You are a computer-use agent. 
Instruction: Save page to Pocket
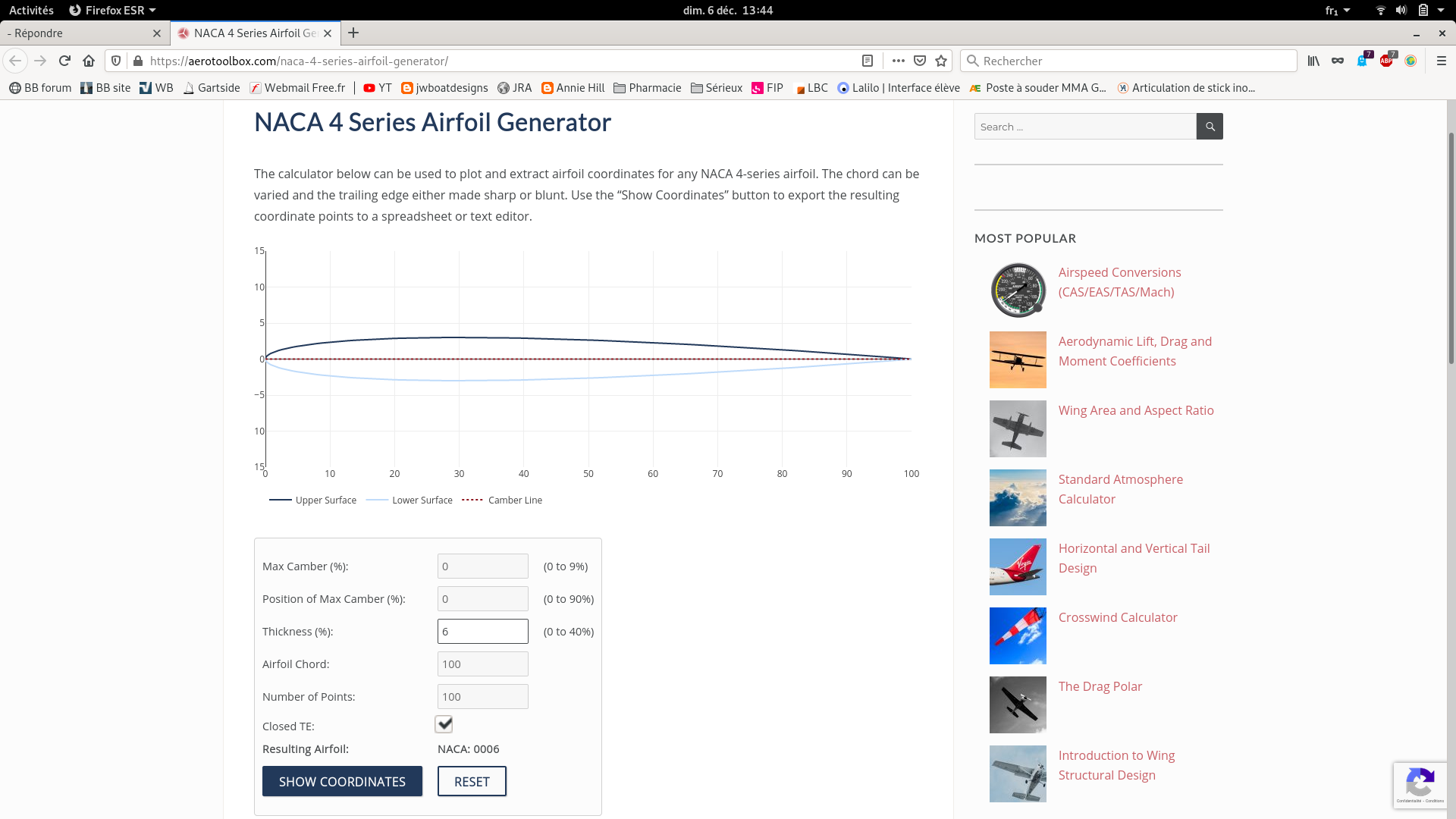click(x=920, y=61)
